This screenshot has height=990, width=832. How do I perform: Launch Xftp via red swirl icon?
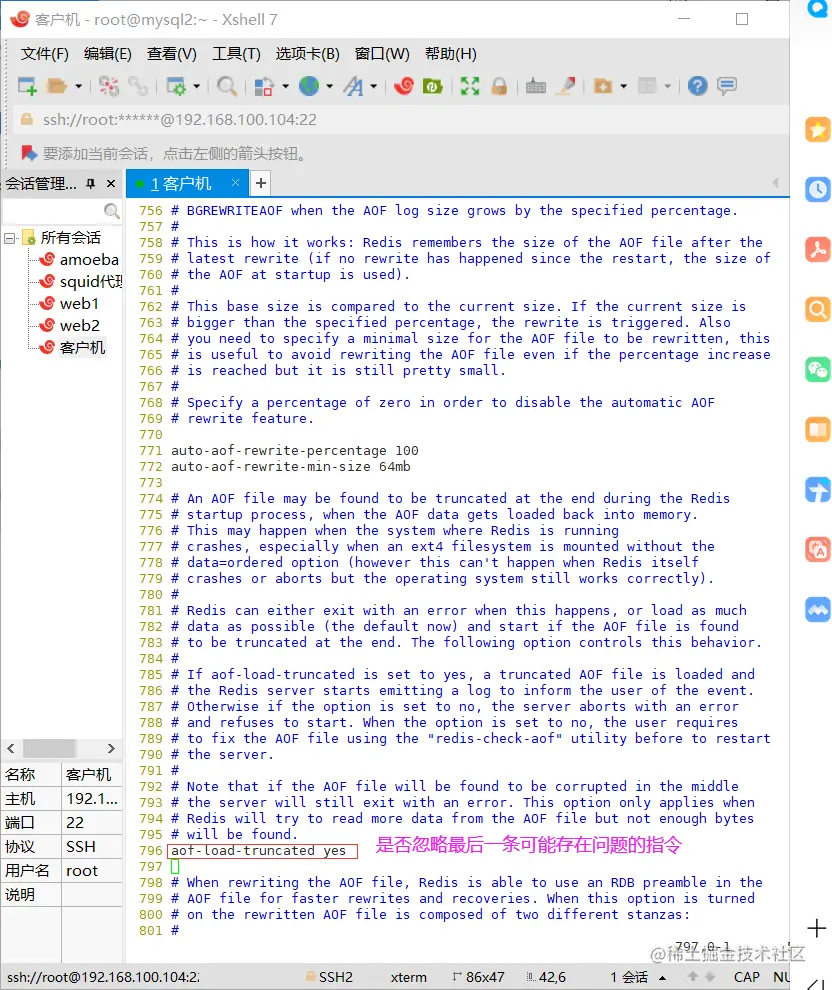point(403,85)
